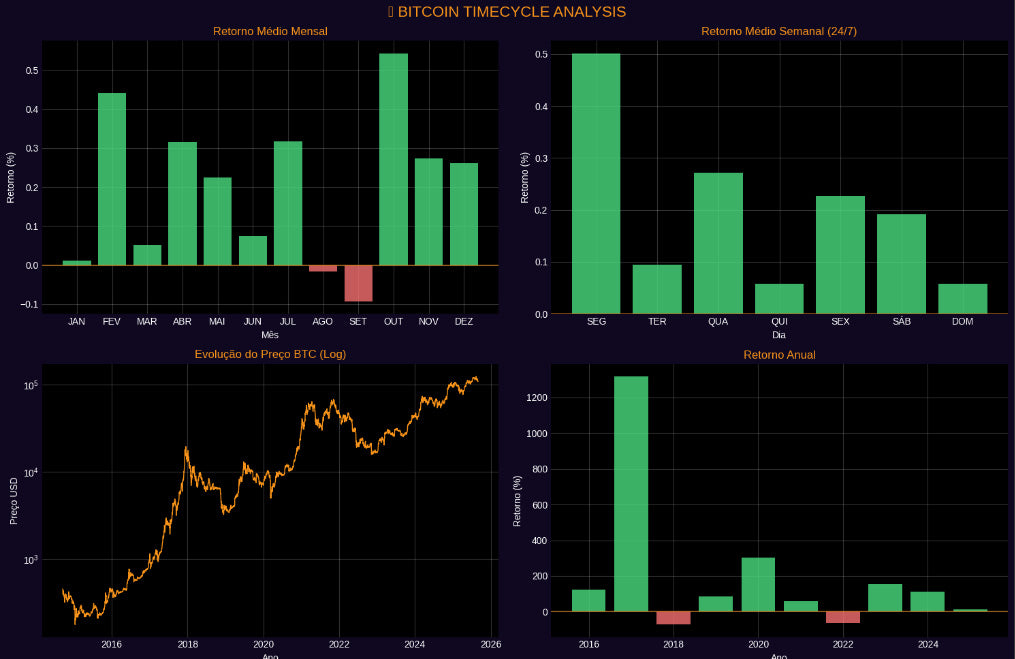
Task: Click the 2018 tick on BTC price chart
Action: click(x=187, y=646)
